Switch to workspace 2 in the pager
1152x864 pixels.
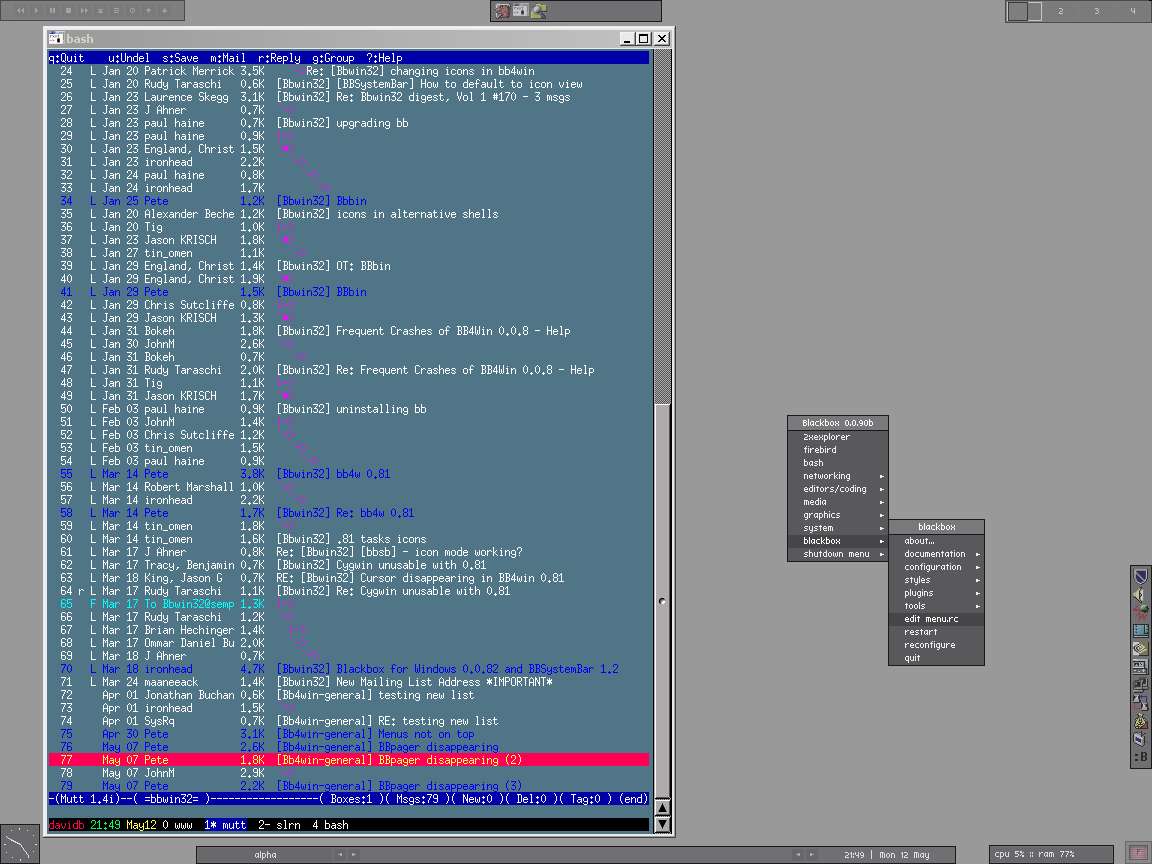pos(1060,11)
